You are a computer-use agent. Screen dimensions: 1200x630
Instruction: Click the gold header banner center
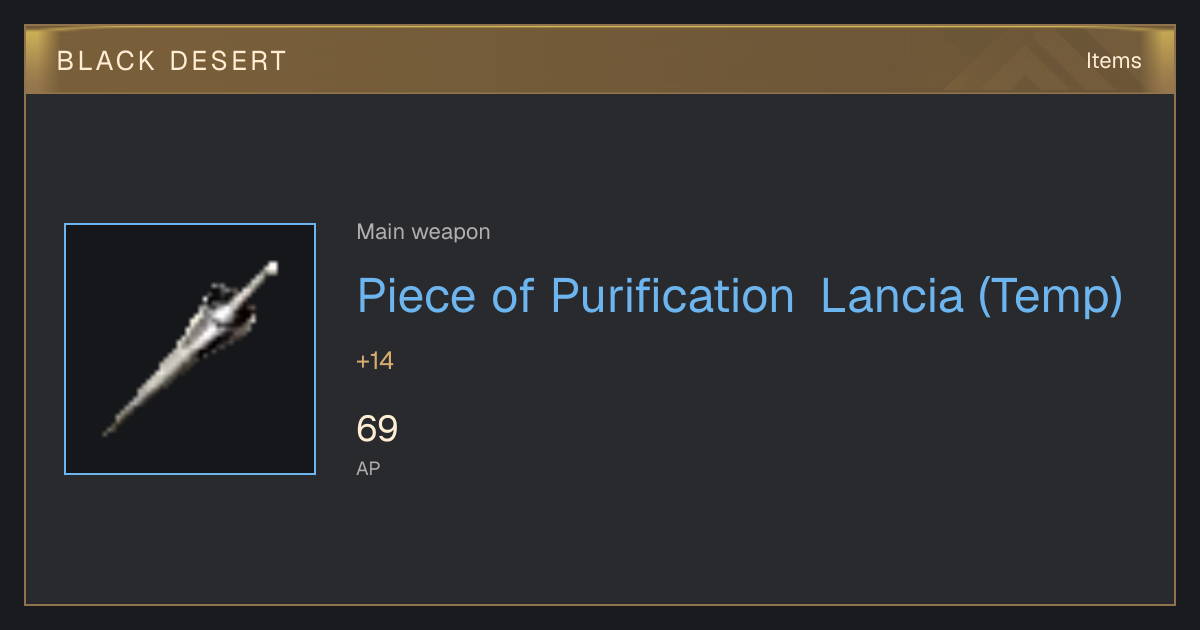[600, 60]
